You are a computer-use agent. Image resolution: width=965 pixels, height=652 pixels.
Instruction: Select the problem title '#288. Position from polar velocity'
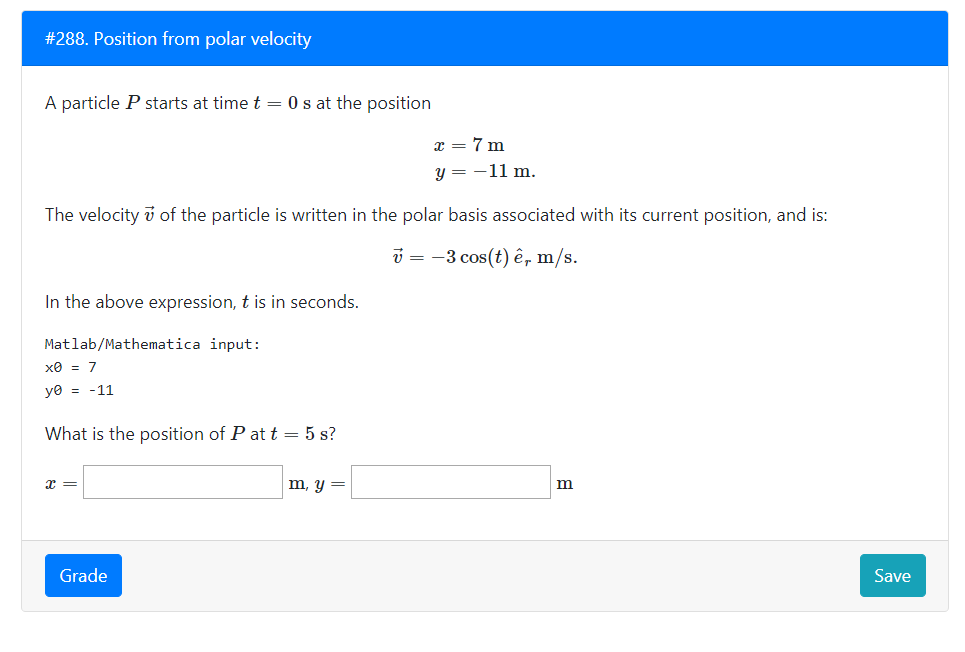(x=176, y=39)
